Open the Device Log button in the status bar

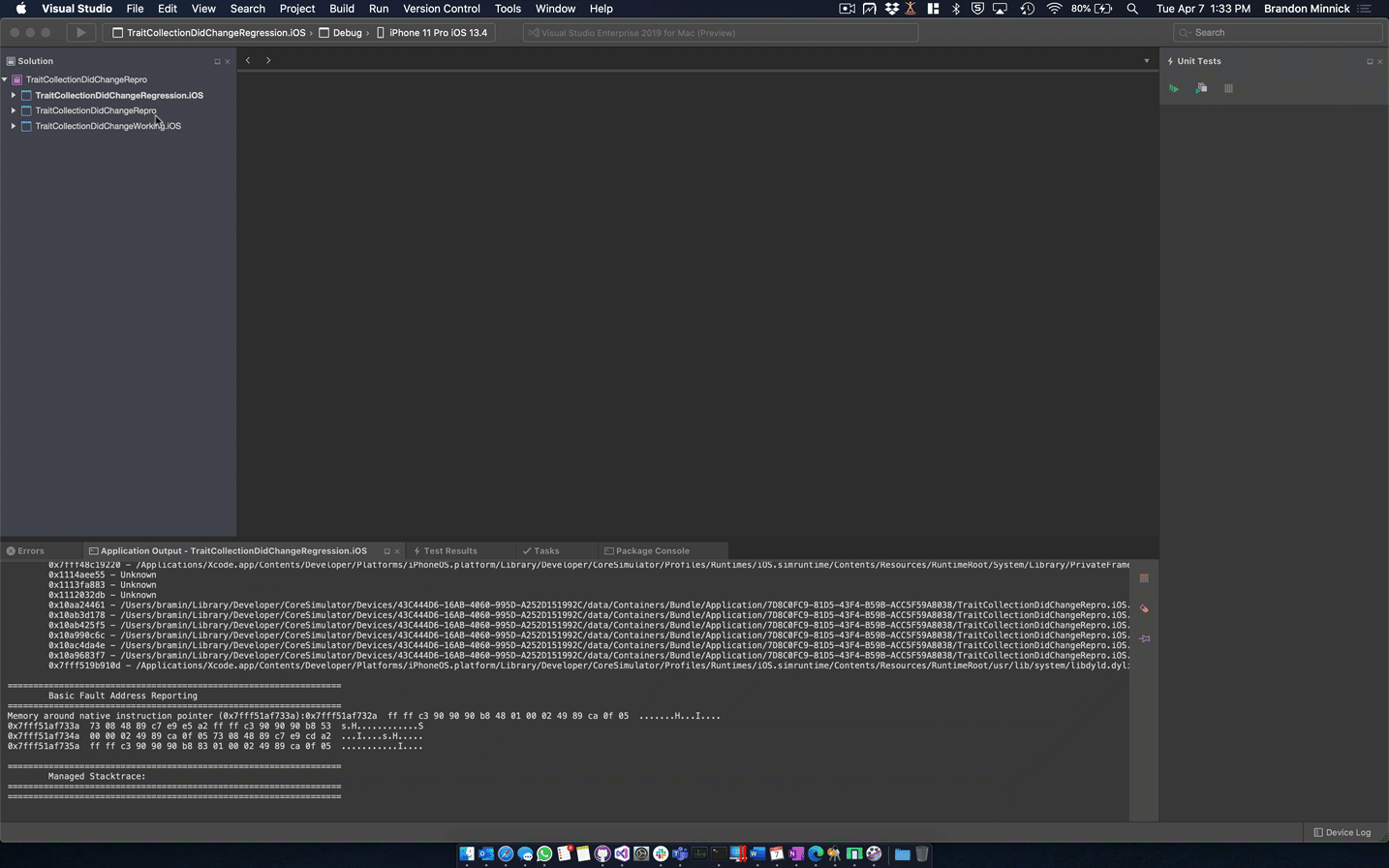coord(1343,832)
